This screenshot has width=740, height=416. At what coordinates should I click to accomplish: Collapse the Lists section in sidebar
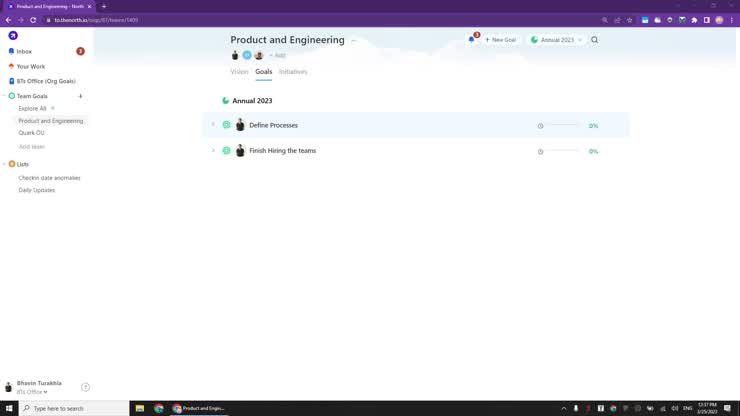coord(4,164)
